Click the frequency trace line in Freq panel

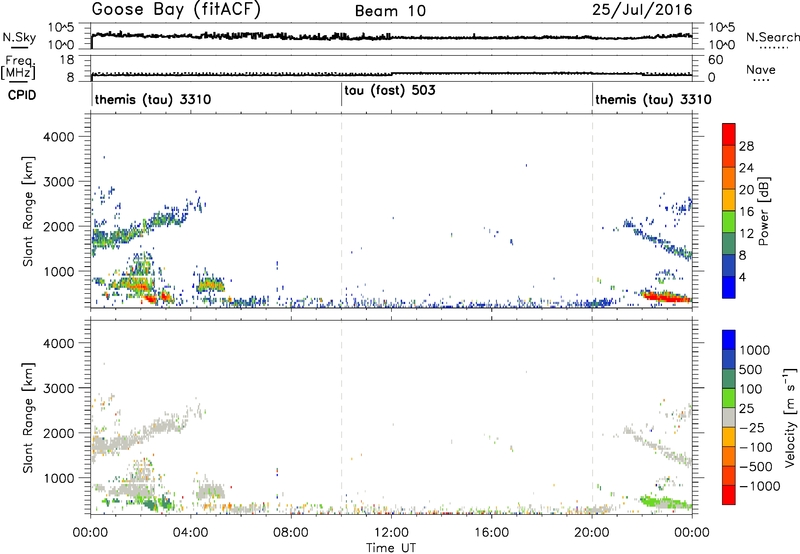pyautogui.click(x=392, y=74)
